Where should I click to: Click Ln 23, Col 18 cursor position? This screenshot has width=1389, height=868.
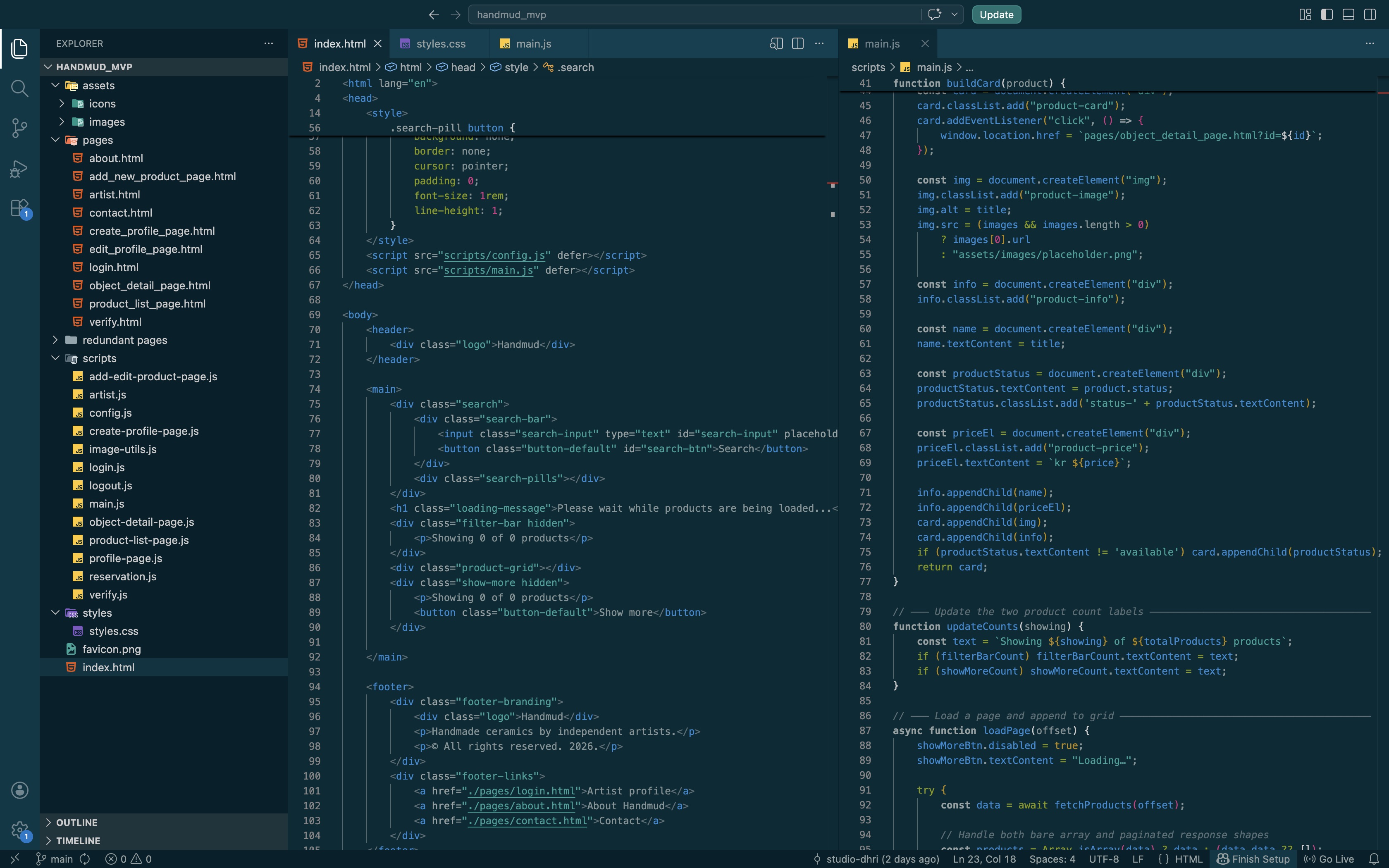tap(984, 859)
